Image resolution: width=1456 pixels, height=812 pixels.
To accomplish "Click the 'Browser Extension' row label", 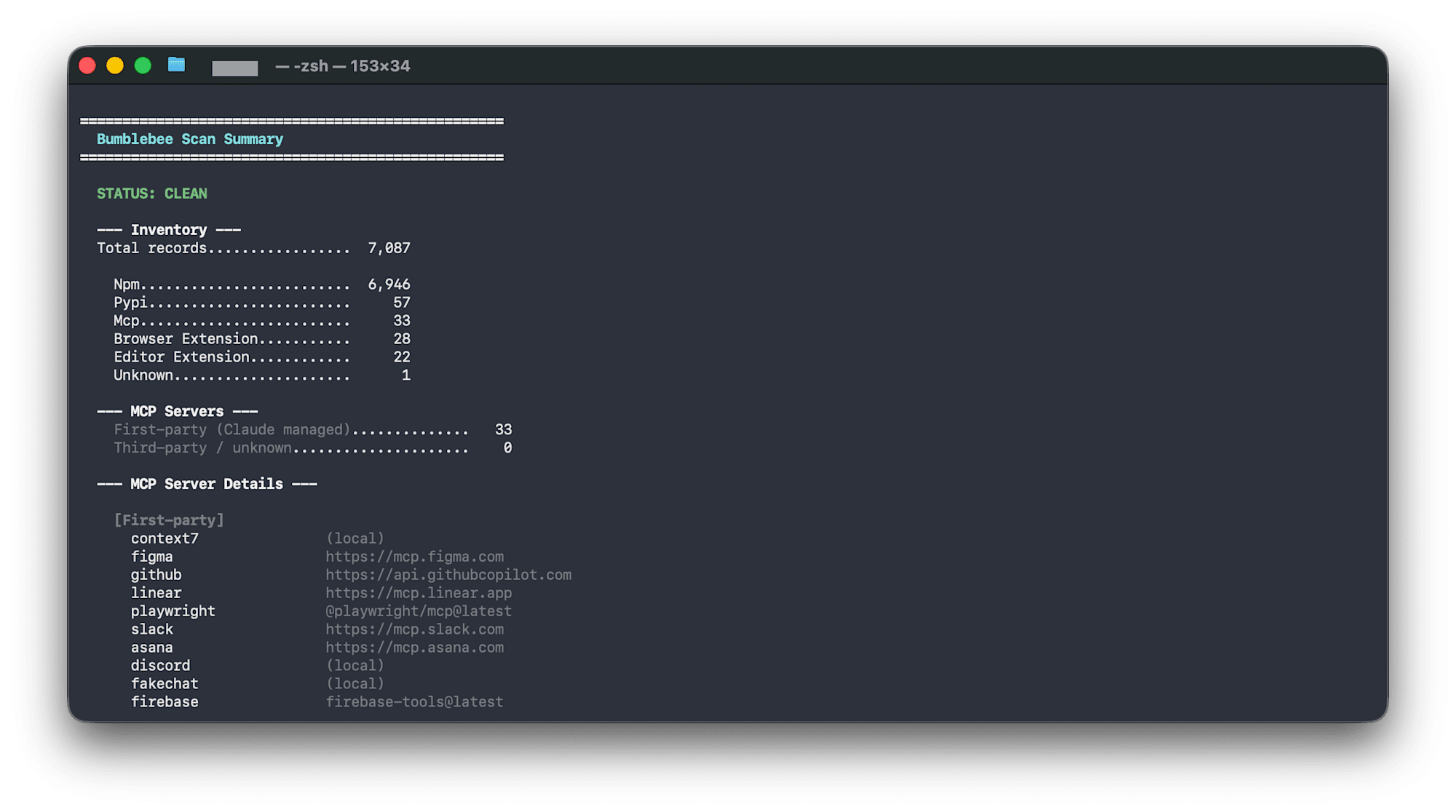I will coord(186,339).
